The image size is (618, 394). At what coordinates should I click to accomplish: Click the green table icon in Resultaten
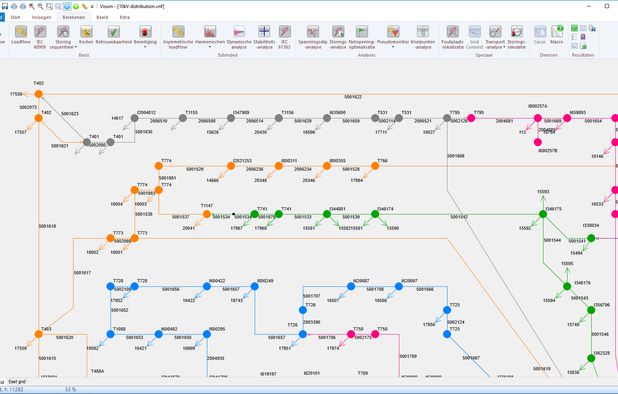click(x=574, y=28)
